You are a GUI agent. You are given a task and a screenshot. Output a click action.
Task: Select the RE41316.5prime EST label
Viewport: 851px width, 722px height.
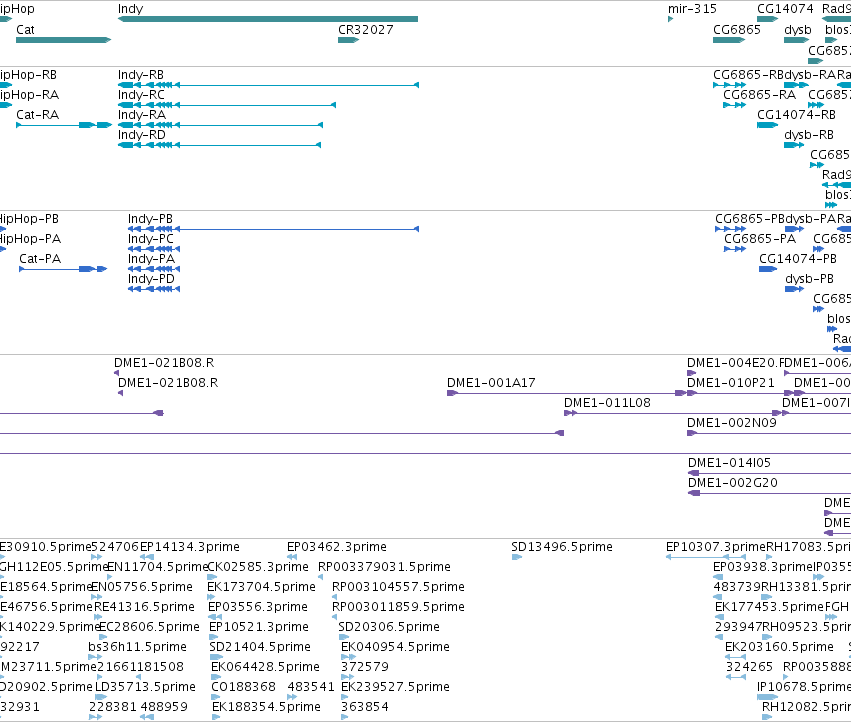pyautogui.click(x=144, y=606)
